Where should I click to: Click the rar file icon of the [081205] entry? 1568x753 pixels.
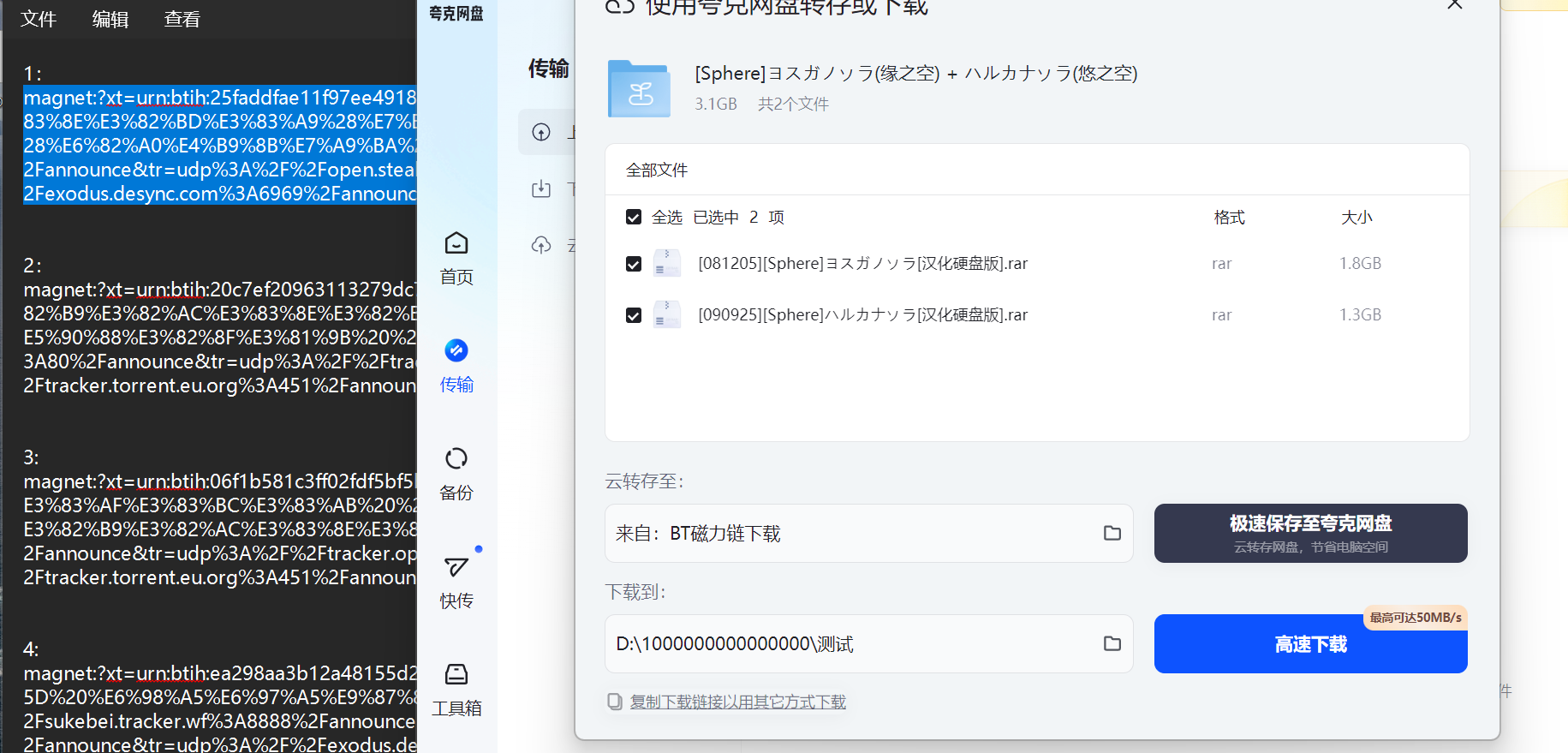pyautogui.click(x=667, y=263)
